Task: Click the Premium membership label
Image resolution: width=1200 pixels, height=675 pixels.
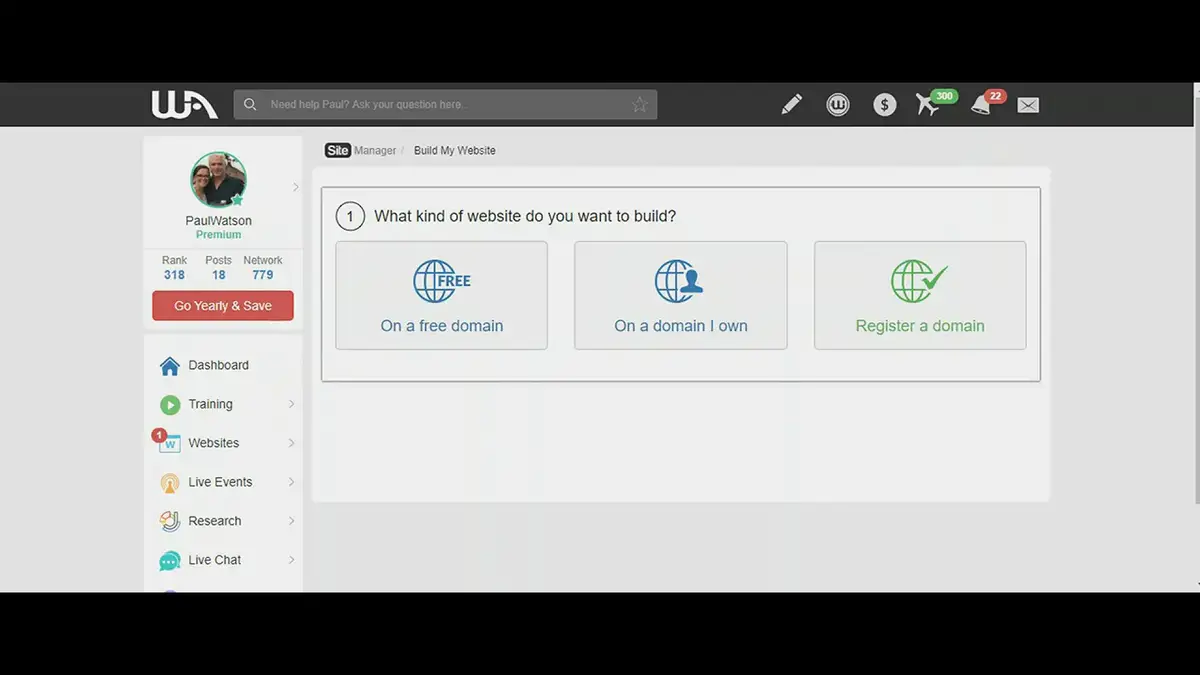Action: (219, 235)
